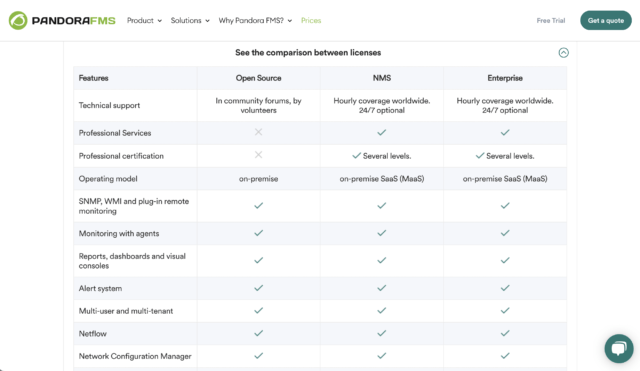Open the Free Trial link
Image resolution: width=640 pixels, height=371 pixels.
pos(551,20)
